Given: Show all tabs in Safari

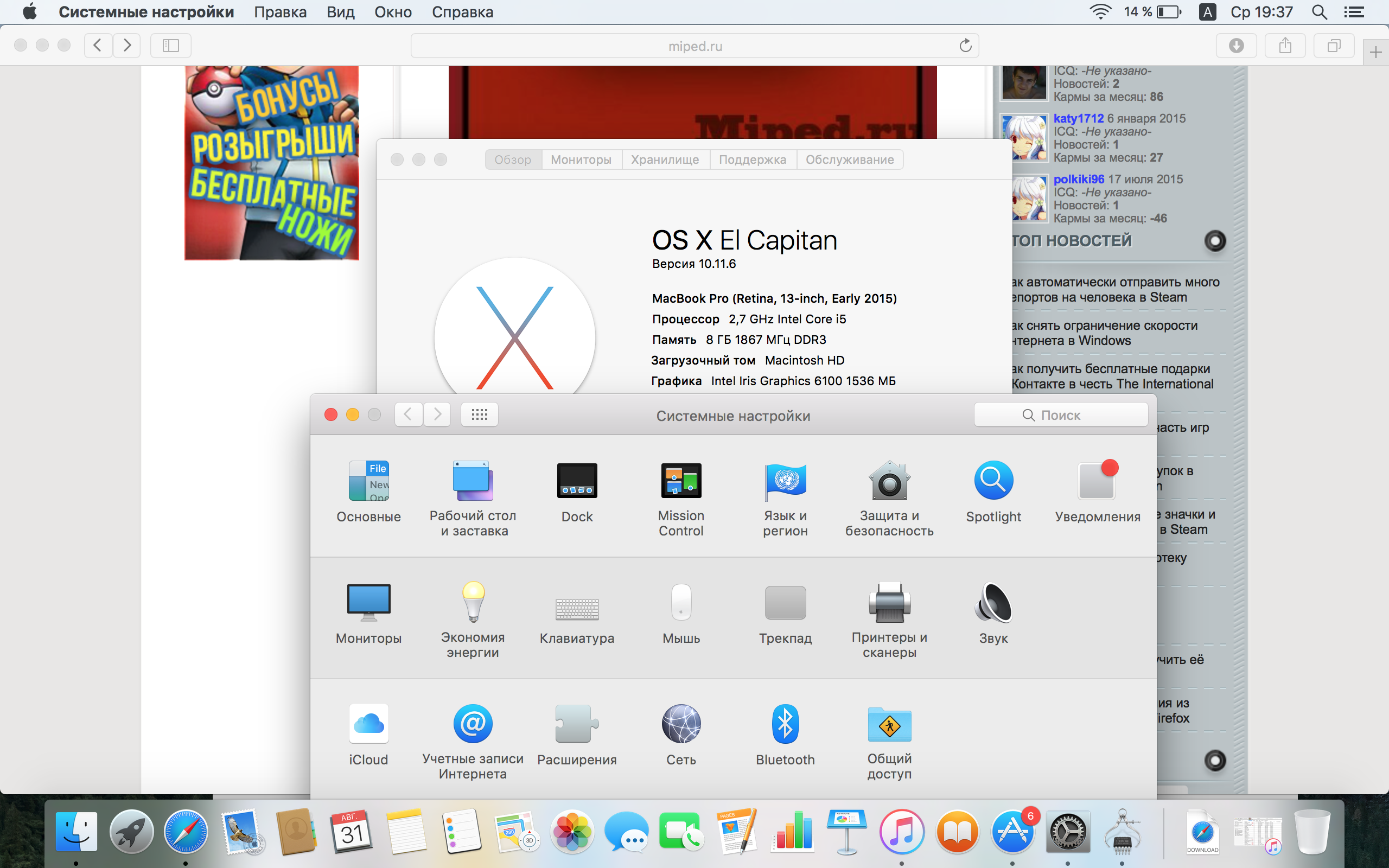Looking at the screenshot, I should (1334, 46).
